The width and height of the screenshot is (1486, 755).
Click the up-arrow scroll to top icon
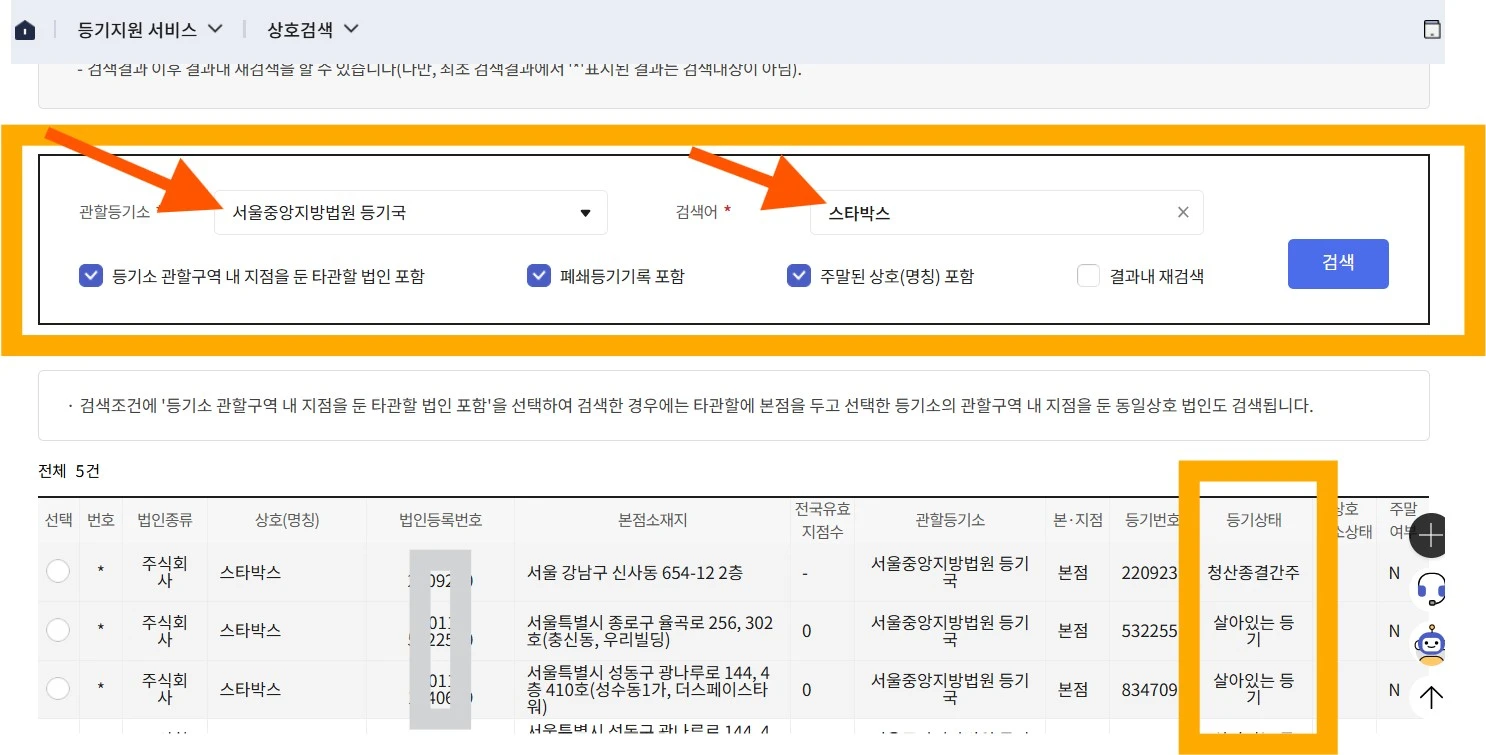click(1432, 698)
